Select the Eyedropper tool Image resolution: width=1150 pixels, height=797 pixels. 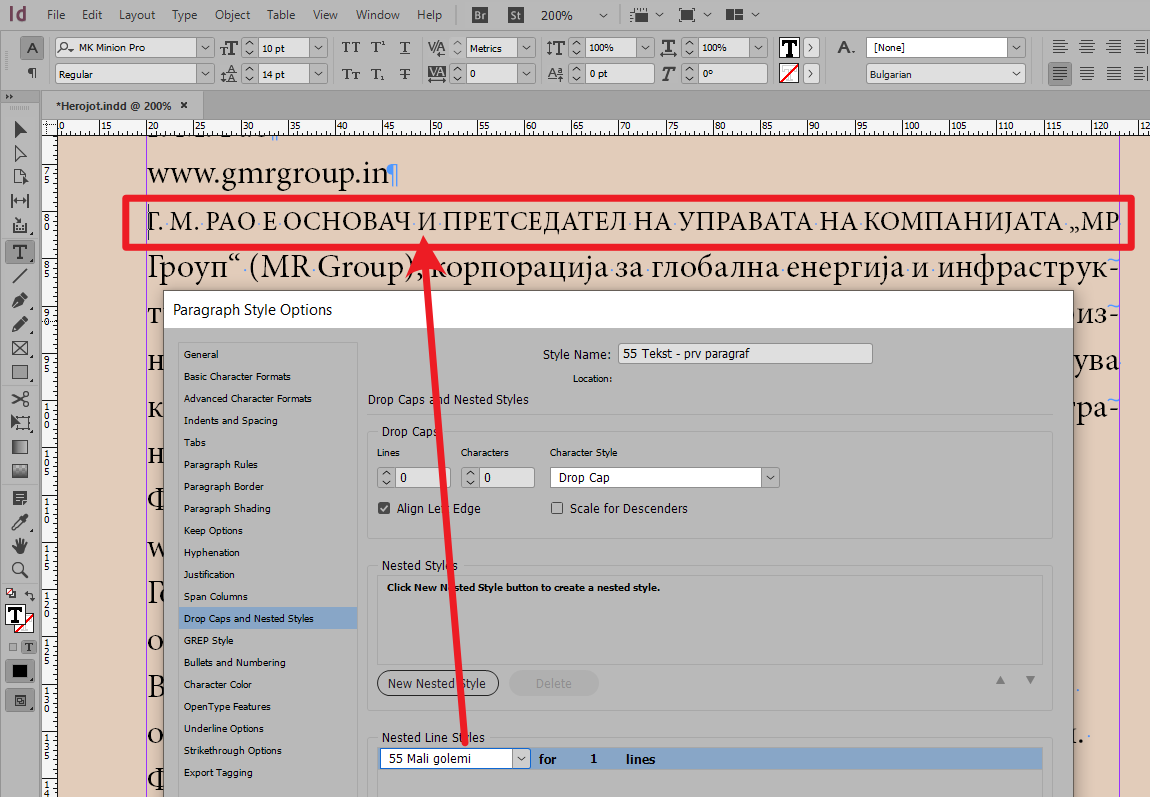[20, 522]
